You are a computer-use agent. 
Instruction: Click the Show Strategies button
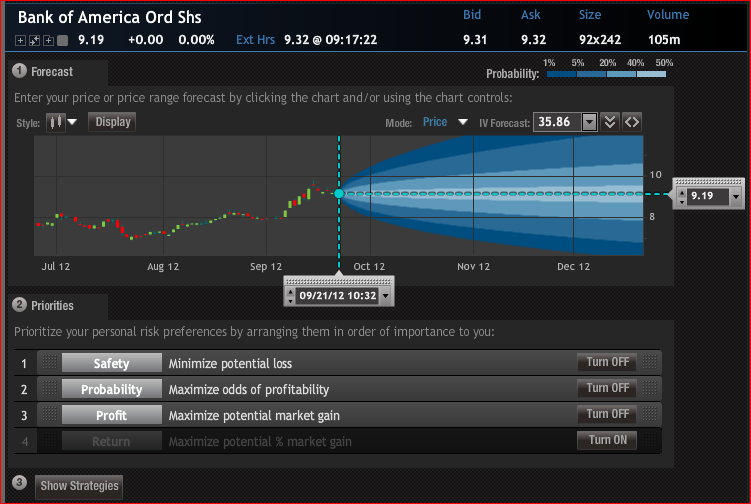tap(79, 486)
